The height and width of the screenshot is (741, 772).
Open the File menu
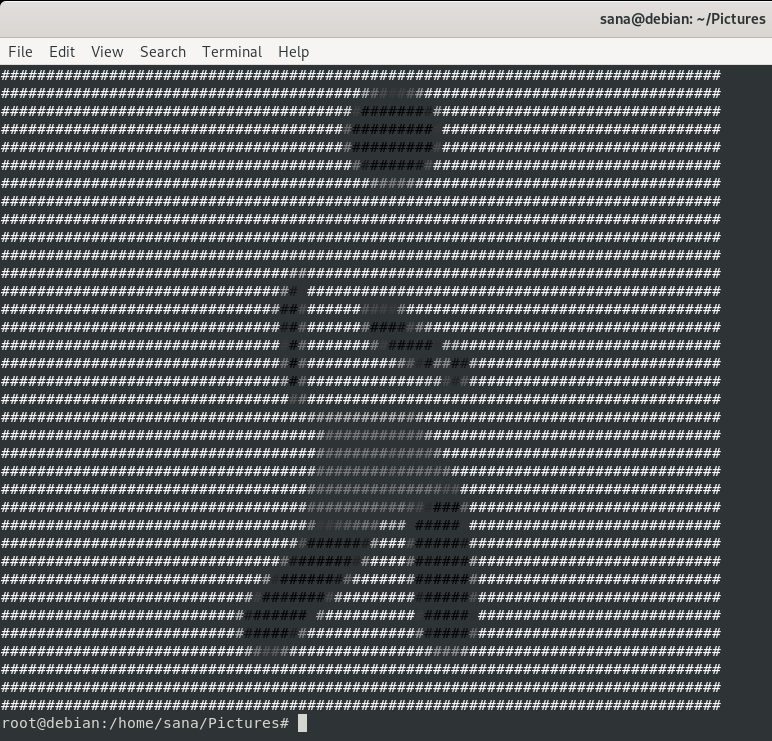coord(20,52)
